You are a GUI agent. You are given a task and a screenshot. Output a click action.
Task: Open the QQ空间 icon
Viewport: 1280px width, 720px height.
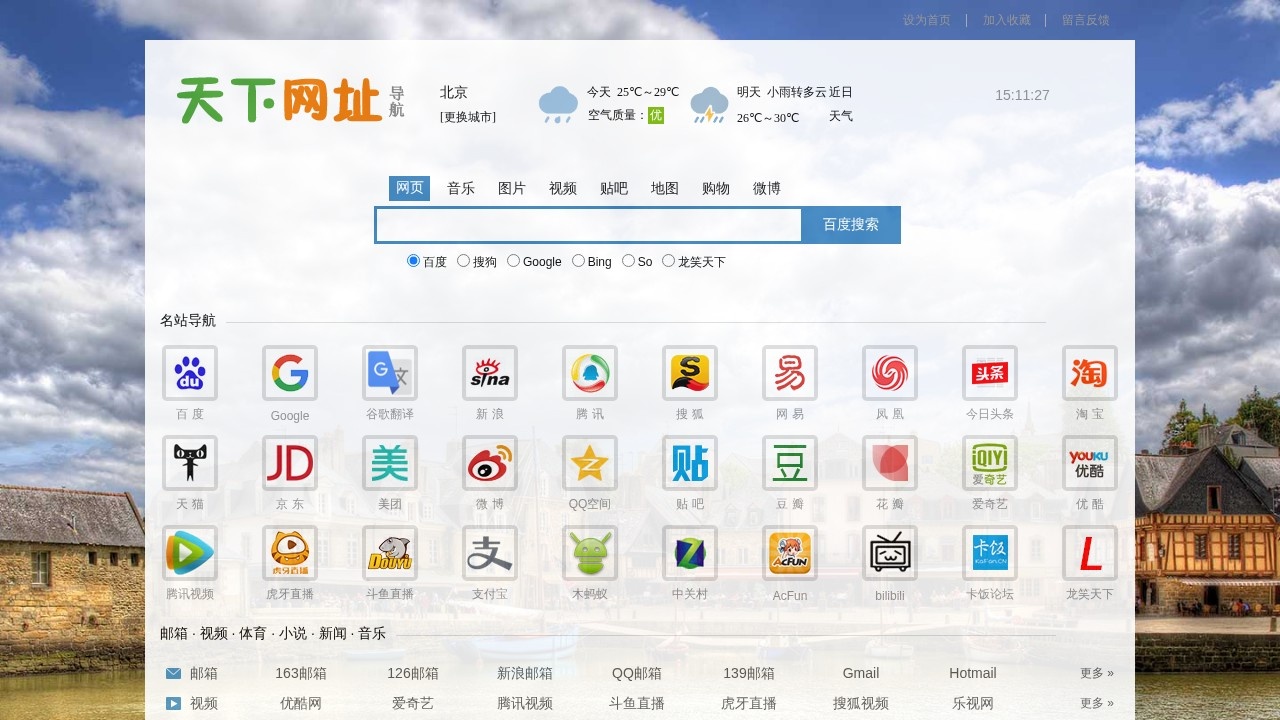590,463
